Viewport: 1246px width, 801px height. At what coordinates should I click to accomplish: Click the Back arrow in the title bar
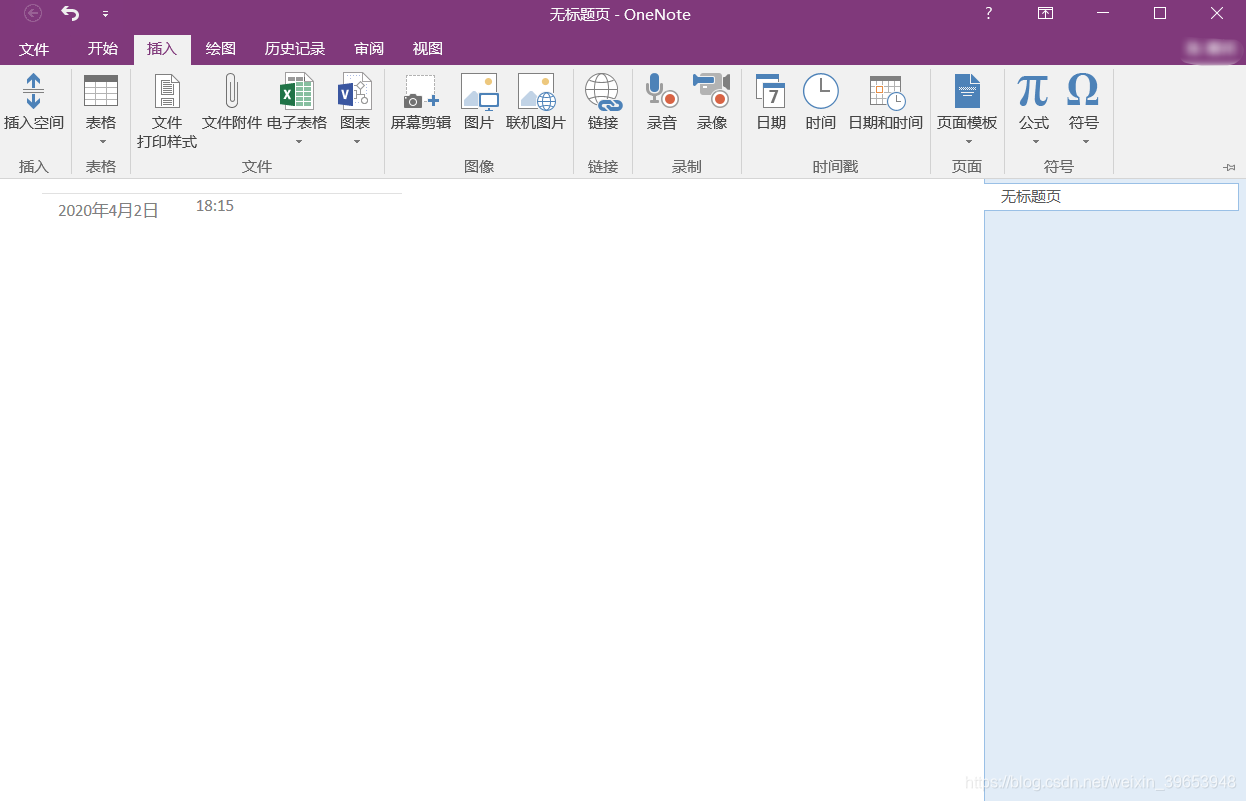click(x=33, y=14)
